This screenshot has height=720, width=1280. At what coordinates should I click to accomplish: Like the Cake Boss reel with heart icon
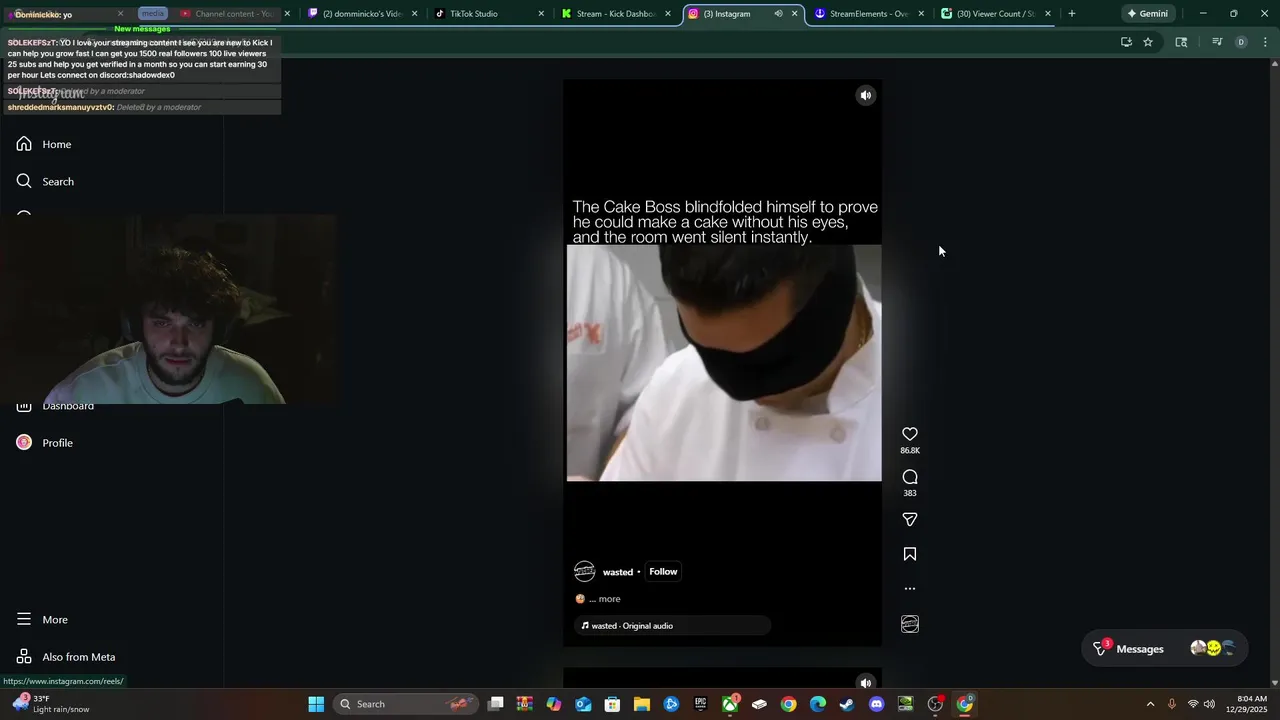(x=910, y=434)
